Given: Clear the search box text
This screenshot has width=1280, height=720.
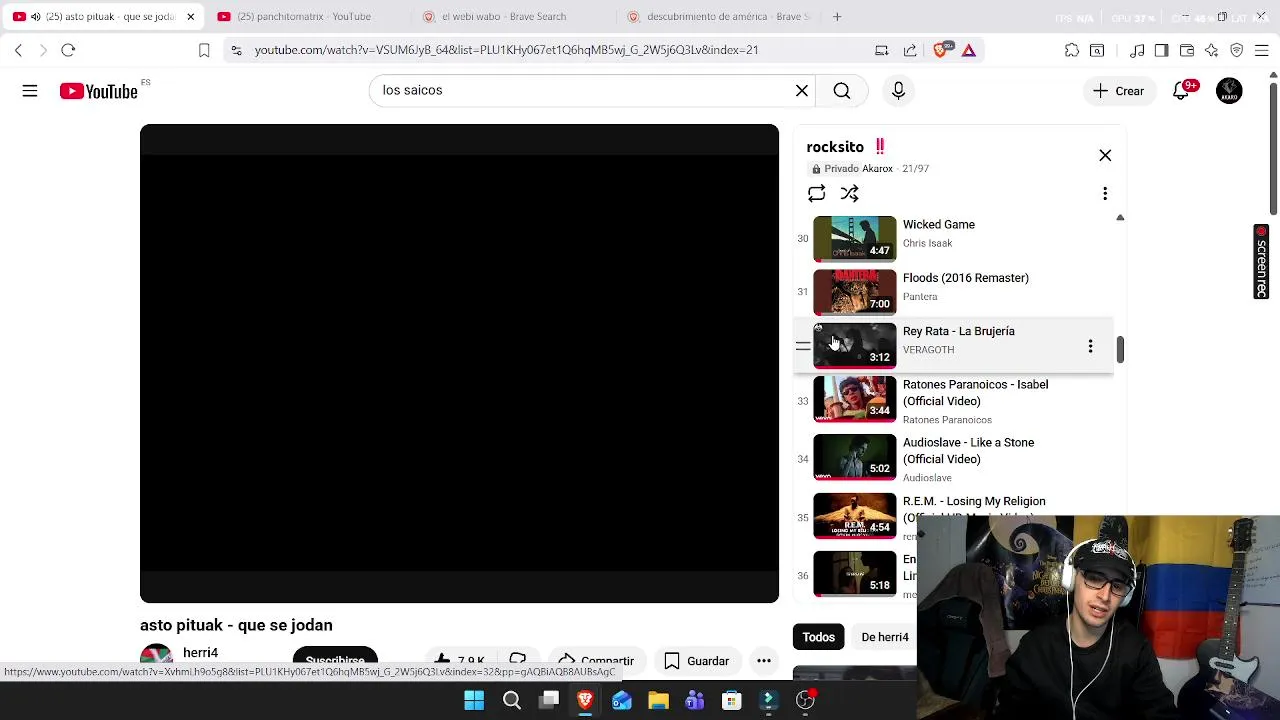Looking at the screenshot, I should 802,91.
